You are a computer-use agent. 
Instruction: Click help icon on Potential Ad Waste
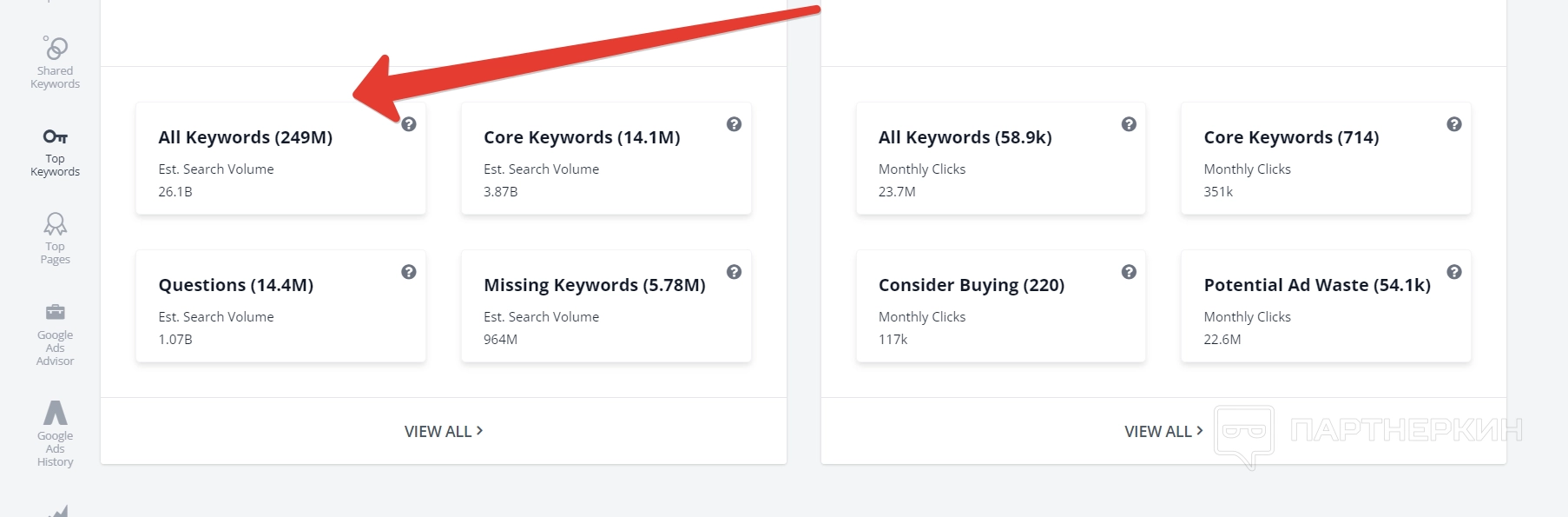point(1454,272)
